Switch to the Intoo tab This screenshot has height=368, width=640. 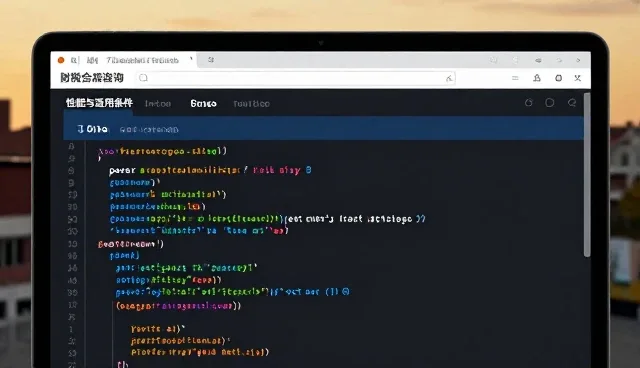[158, 104]
